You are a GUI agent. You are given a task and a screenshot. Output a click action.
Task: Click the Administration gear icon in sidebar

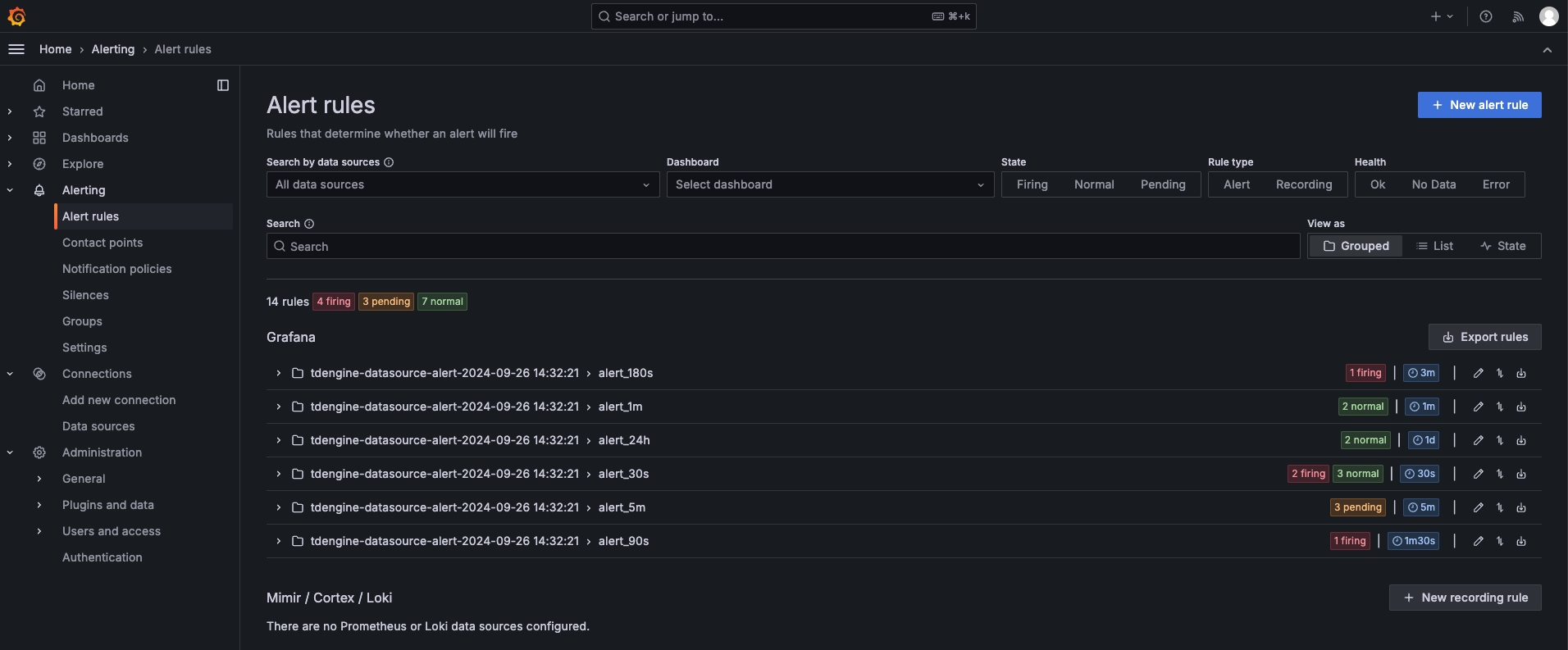click(39, 452)
